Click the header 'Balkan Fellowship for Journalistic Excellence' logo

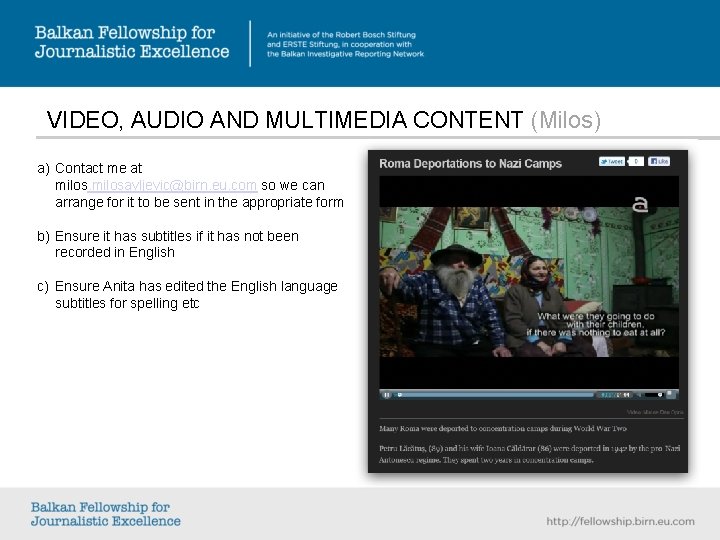(x=132, y=42)
